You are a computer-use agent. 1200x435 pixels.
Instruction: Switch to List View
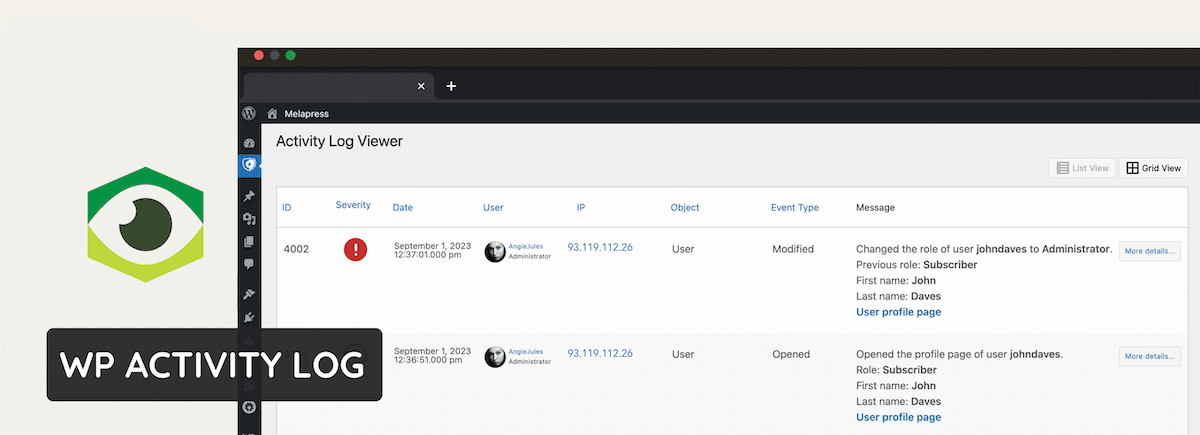click(x=1082, y=168)
